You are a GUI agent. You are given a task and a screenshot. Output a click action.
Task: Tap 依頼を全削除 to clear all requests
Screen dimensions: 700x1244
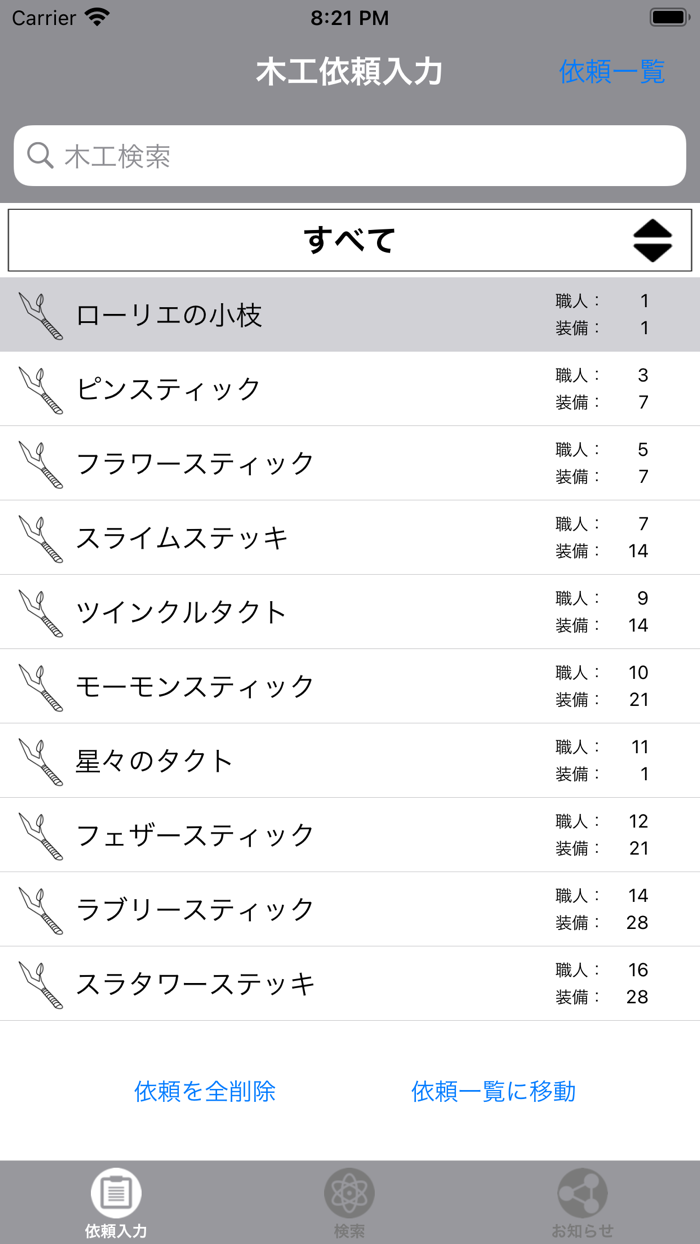coord(203,1091)
